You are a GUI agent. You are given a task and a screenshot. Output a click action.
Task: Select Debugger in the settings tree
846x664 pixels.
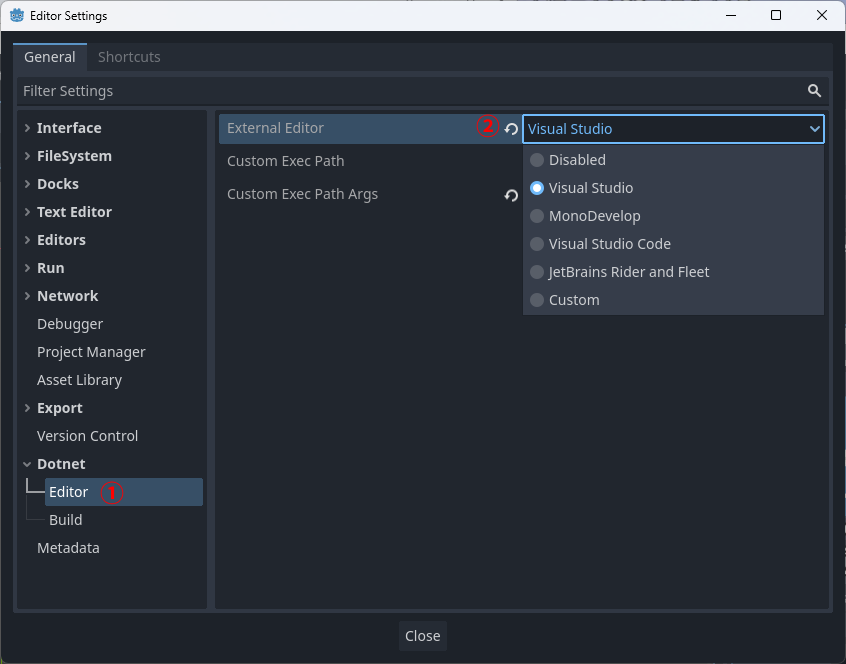pos(70,324)
